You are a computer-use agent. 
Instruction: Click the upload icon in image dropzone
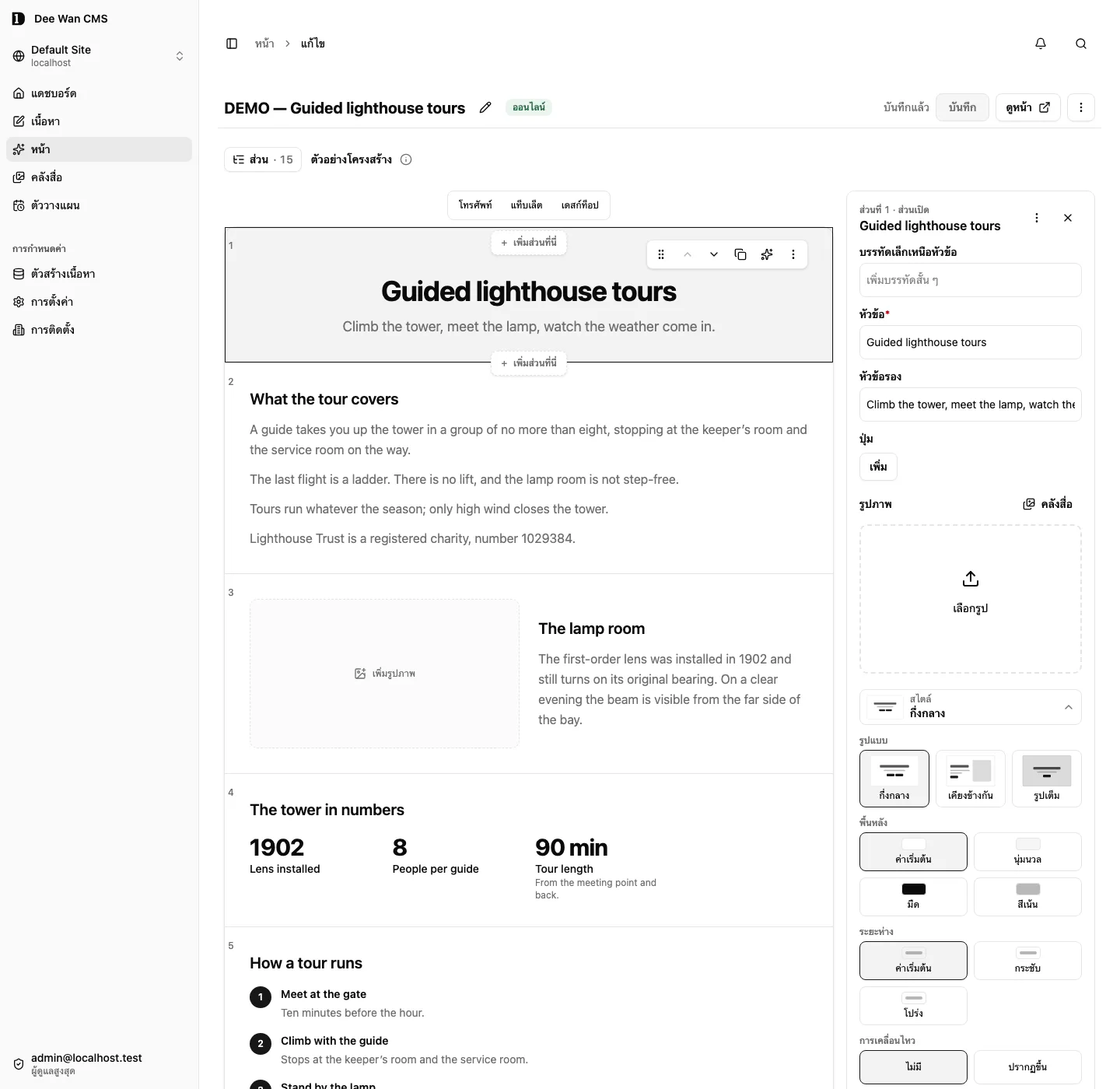[971, 579]
